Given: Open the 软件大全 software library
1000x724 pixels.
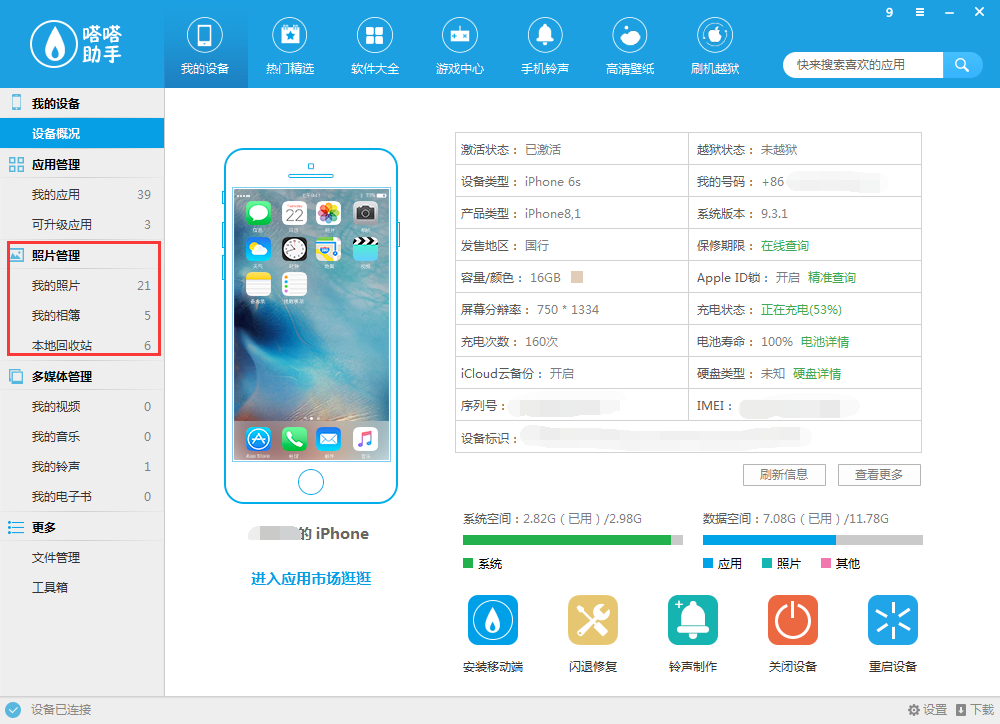Looking at the screenshot, I should (374, 45).
